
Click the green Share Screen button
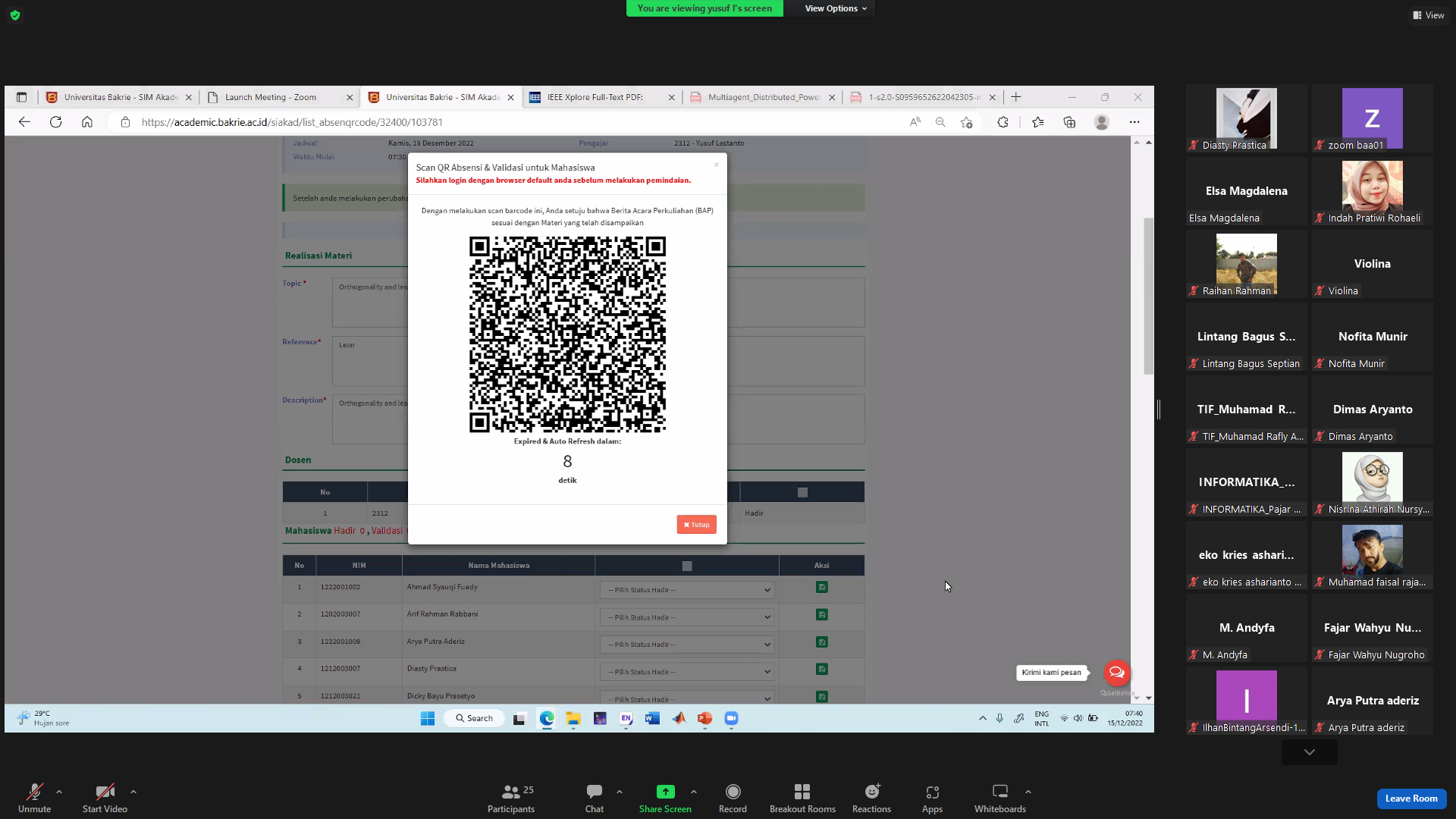[665, 798]
